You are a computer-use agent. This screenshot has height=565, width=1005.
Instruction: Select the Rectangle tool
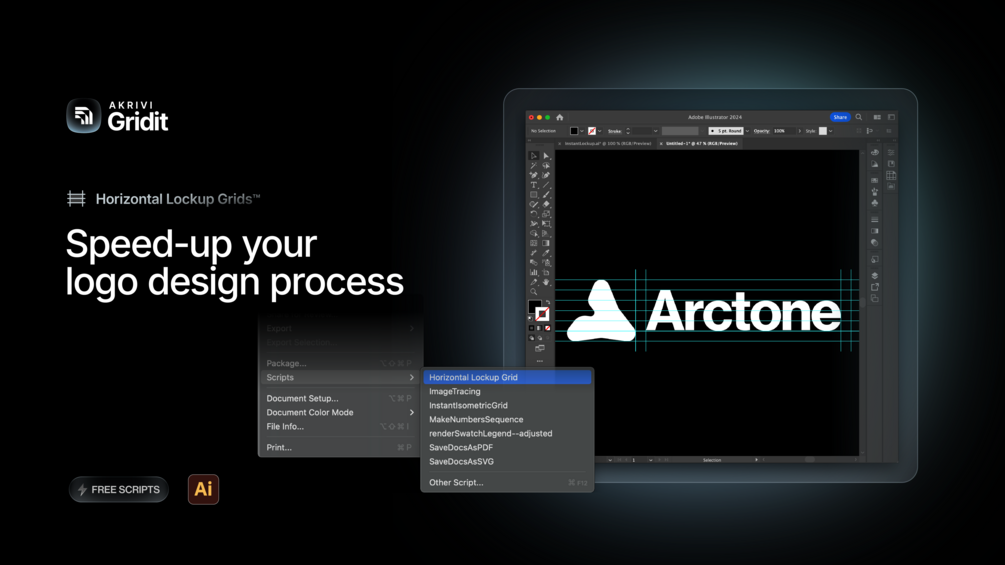[x=533, y=194]
